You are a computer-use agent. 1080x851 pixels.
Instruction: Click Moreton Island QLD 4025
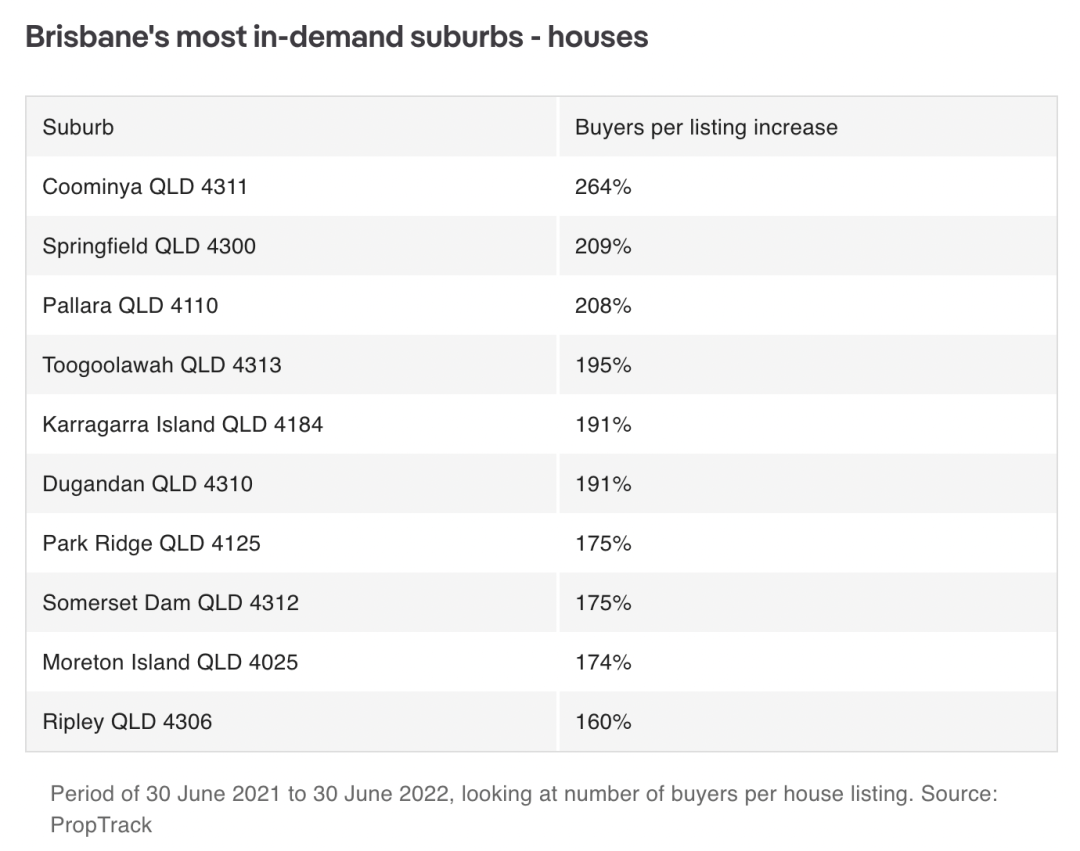(x=170, y=662)
